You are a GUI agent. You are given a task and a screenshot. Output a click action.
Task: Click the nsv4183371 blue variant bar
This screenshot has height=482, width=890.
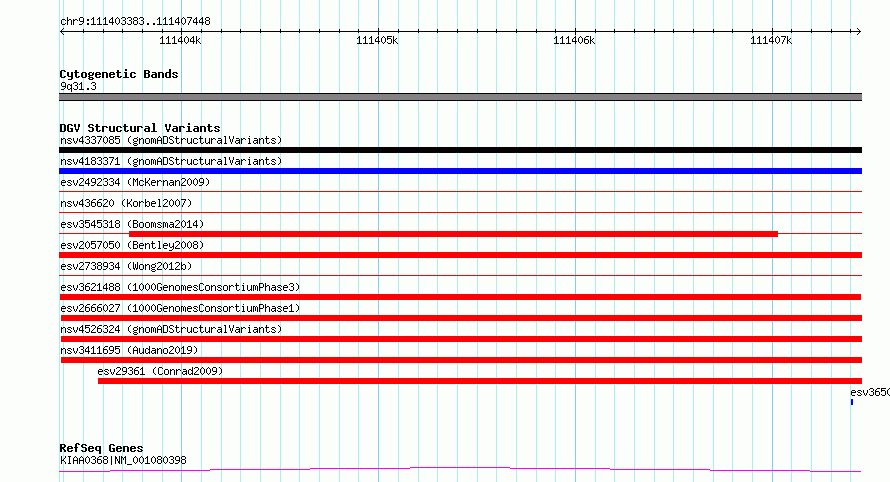click(460, 171)
